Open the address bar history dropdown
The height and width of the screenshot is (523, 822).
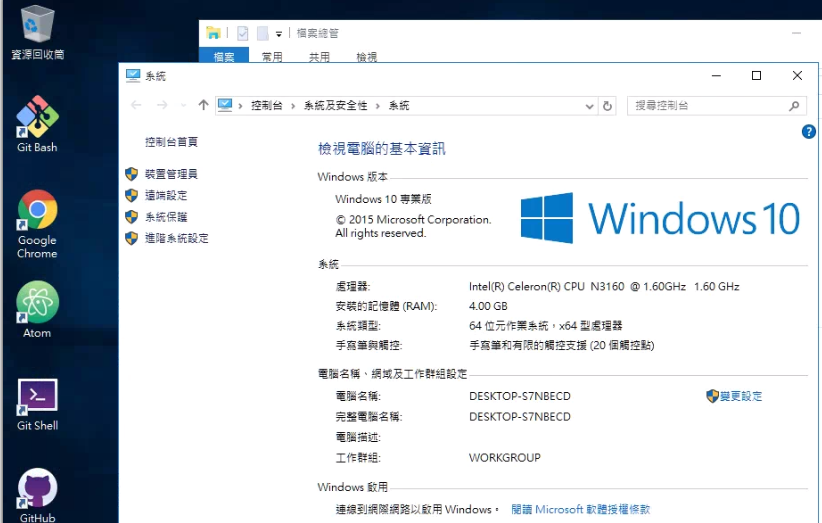(589, 106)
